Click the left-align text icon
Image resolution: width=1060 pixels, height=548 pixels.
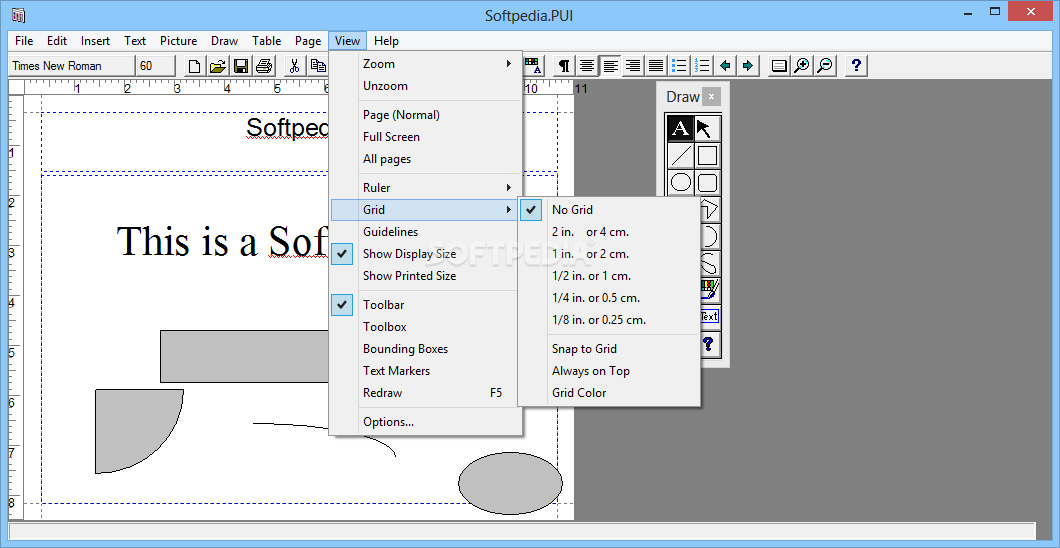(610, 66)
